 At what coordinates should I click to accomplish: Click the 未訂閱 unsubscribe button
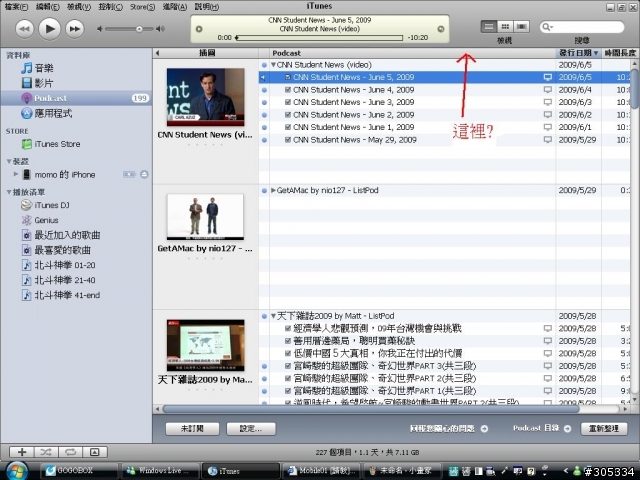(x=192, y=429)
